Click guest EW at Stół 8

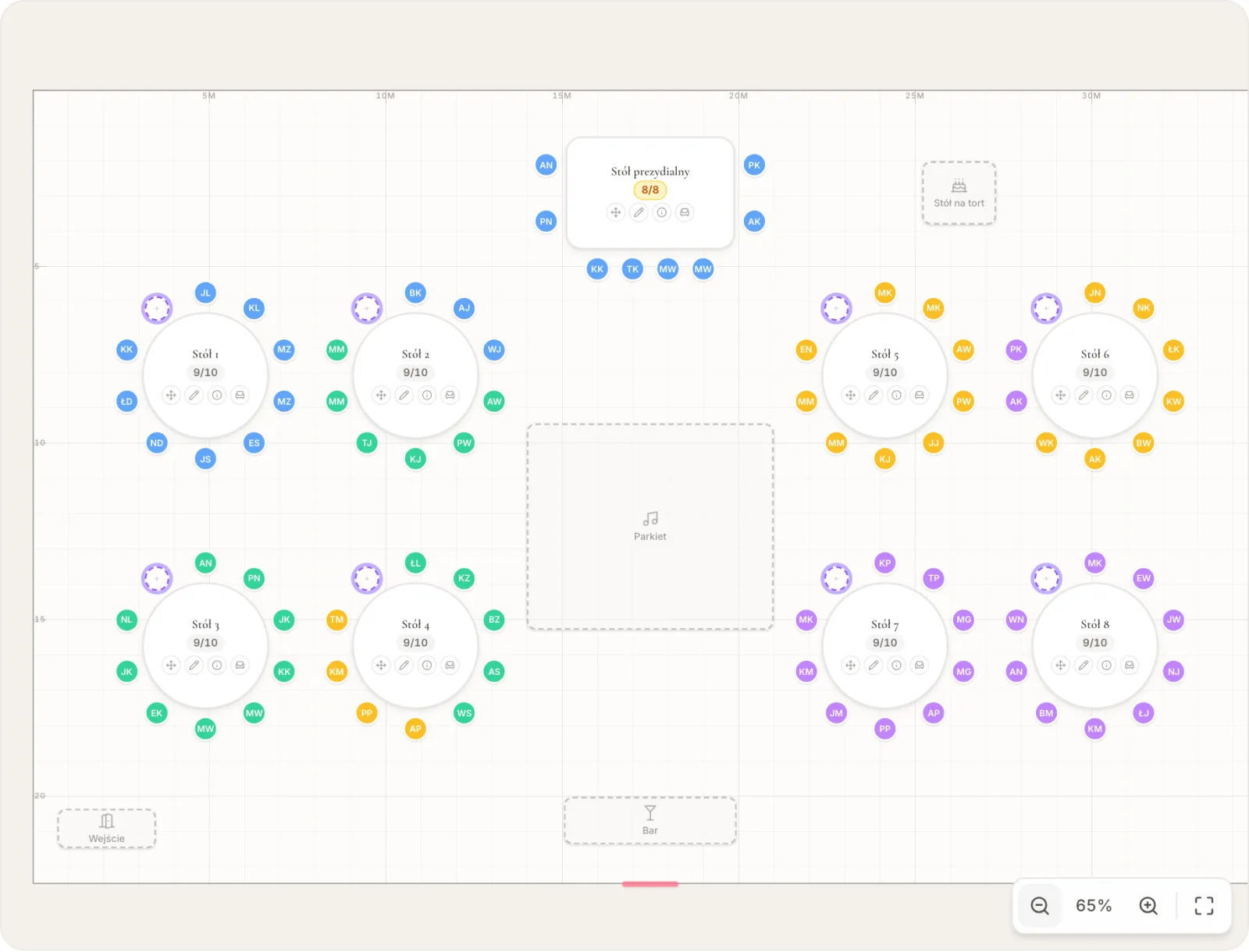1144,578
